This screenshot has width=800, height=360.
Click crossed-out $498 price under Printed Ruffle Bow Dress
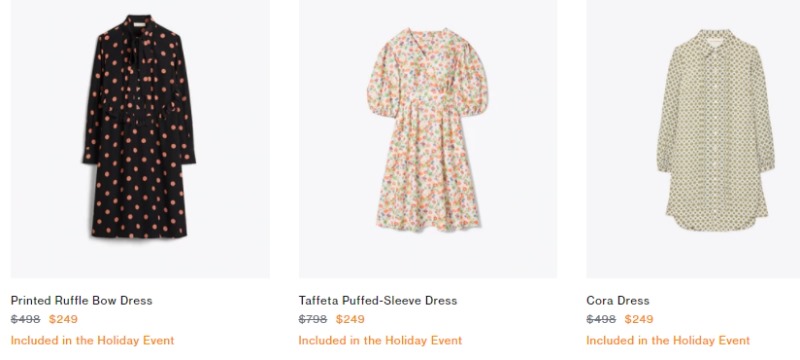pos(26,319)
